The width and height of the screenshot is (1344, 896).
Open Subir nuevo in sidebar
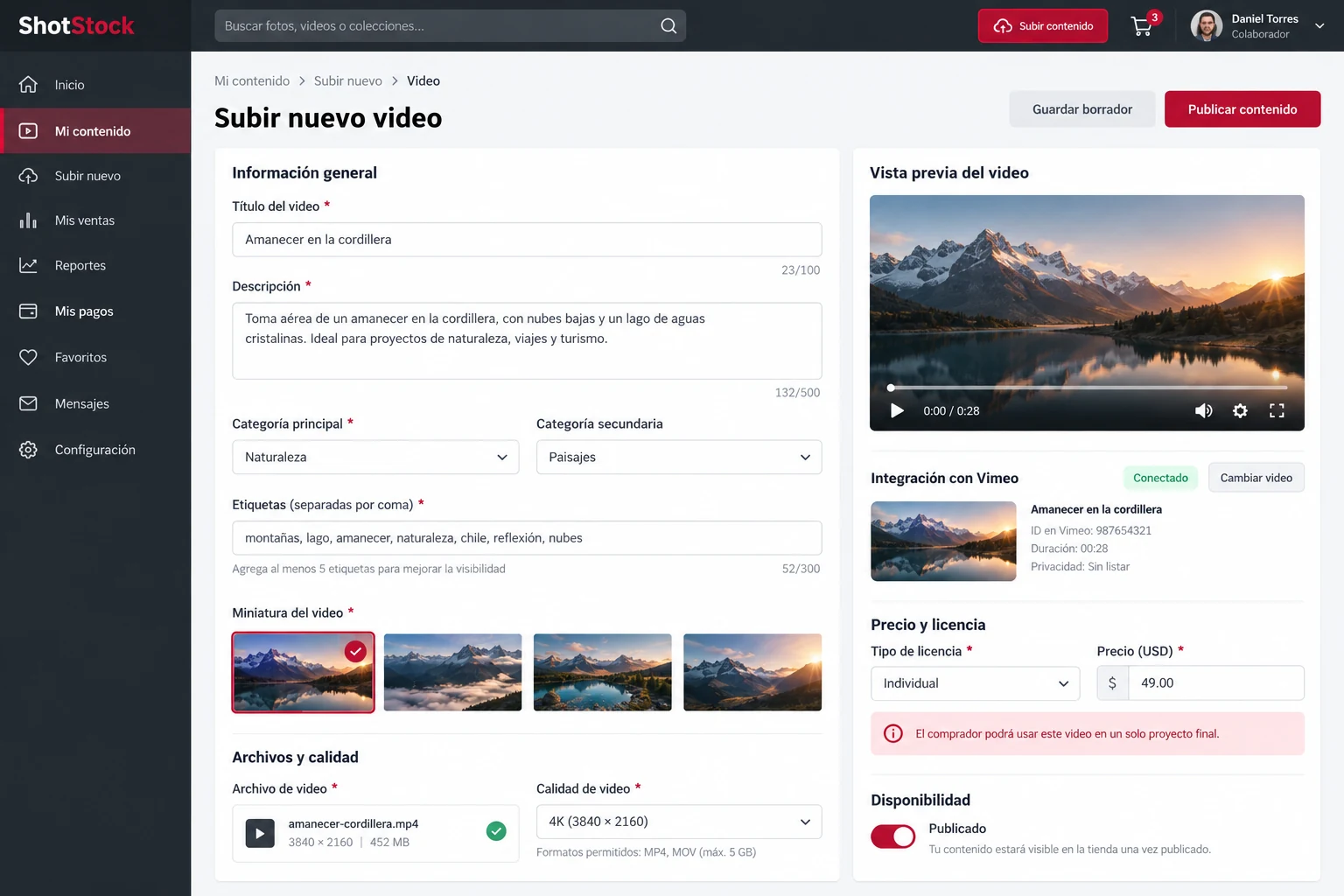[x=95, y=176]
